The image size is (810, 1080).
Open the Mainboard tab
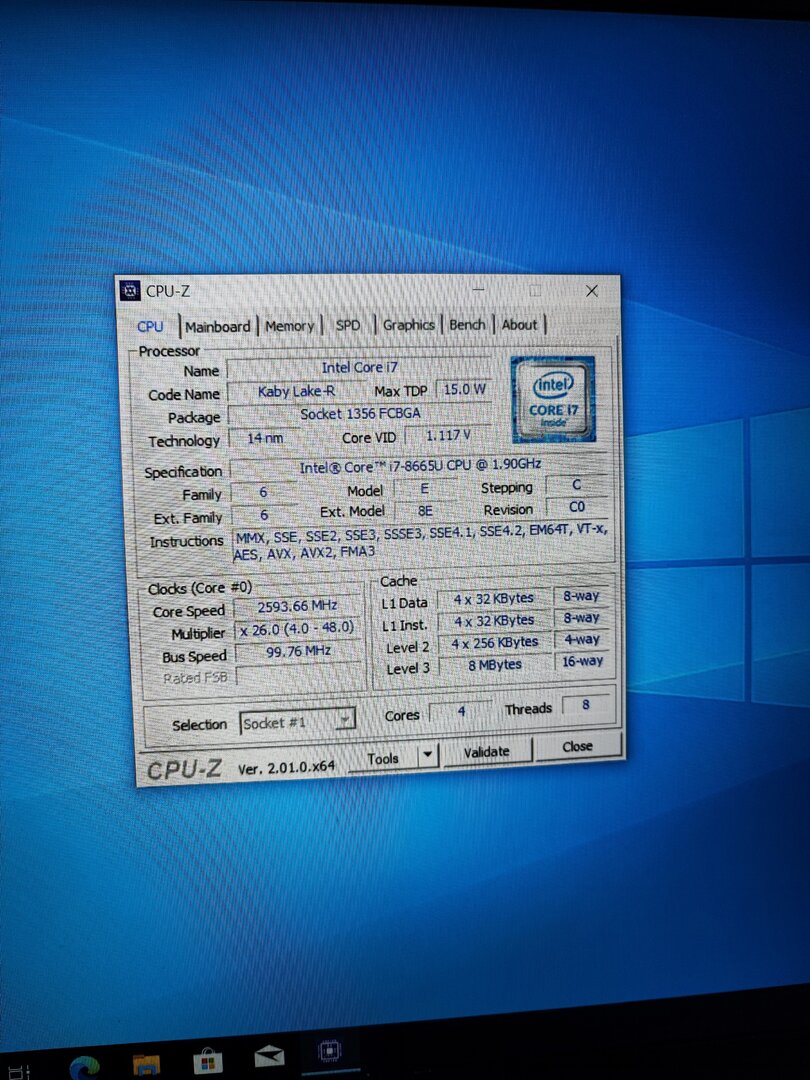coord(218,326)
